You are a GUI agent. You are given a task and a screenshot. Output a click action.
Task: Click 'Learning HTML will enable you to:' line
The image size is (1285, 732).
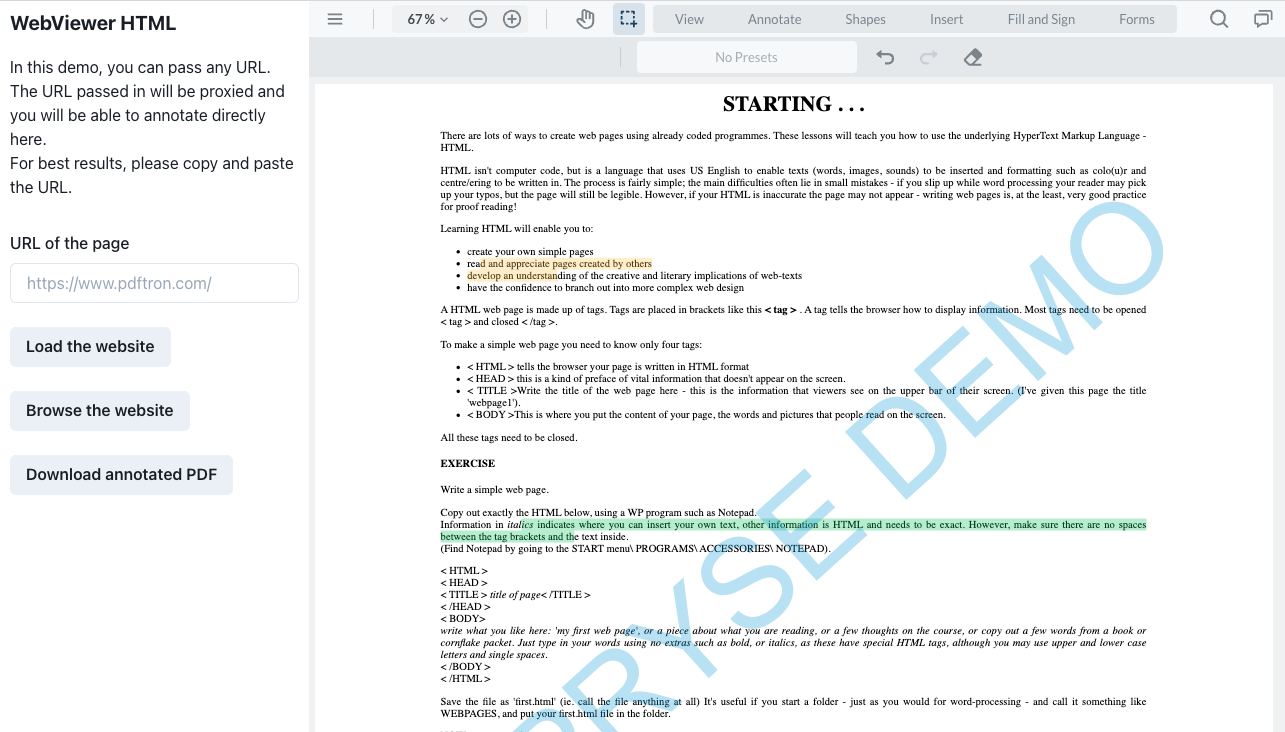click(x=517, y=229)
